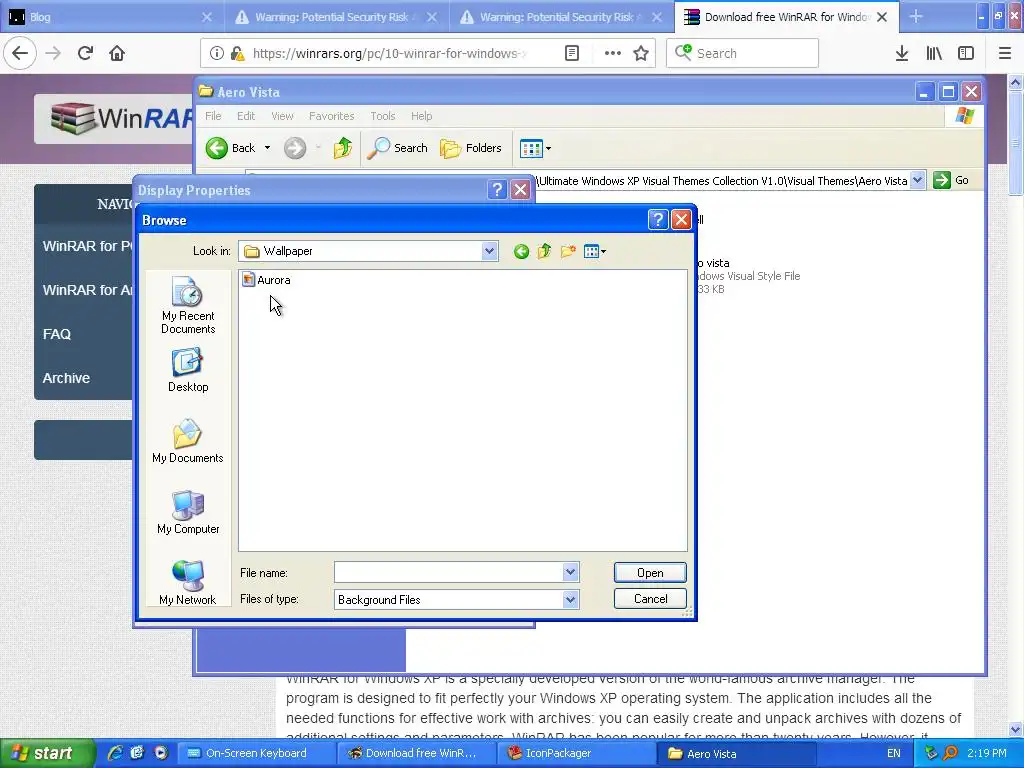This screenshot has height=768, width=1024.
Task: Go back to last folder in Browse dialog
Action: (x=521, y=251)
